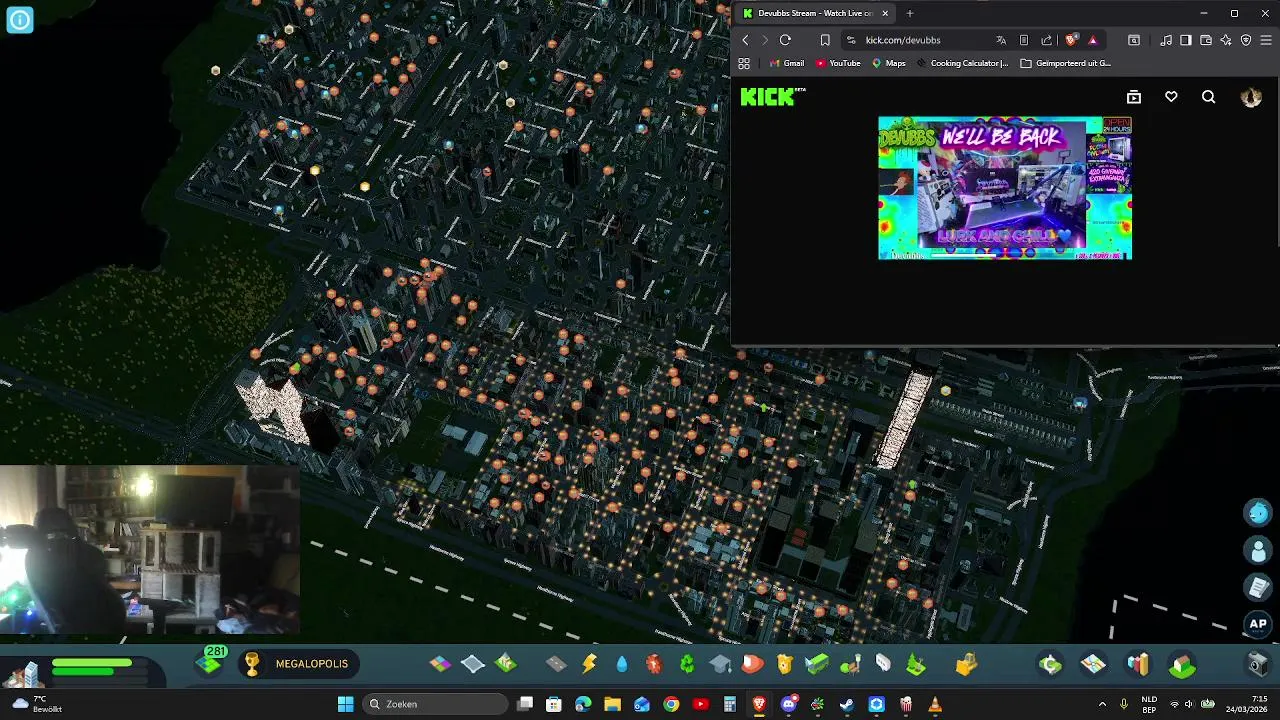Click the document round button on right
Screen dimensions: 1280x720
pos(1258,588)
